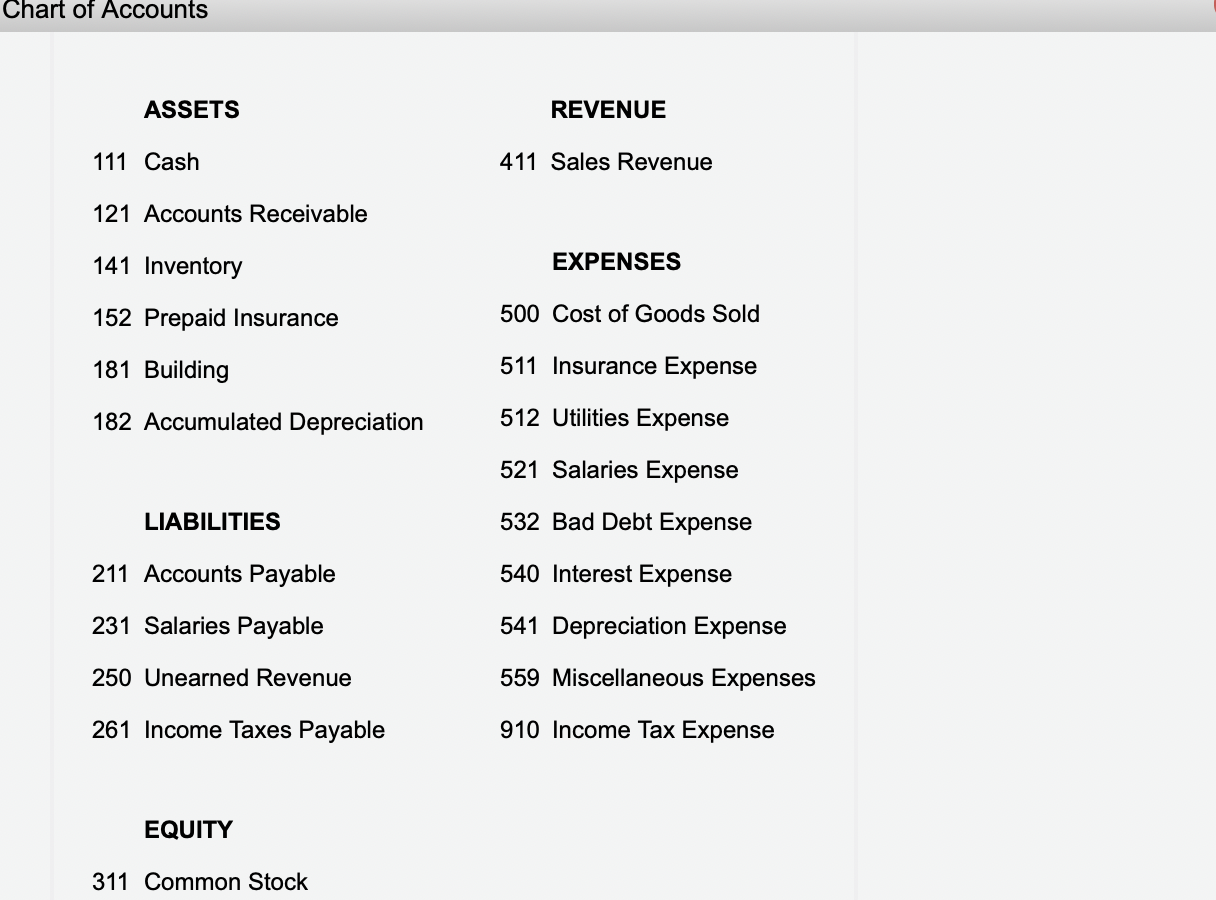This screenshot has height=900, width=1216.
Task: Select the 532 Bad Debt Expense account
Action: (x=626, y=522)
